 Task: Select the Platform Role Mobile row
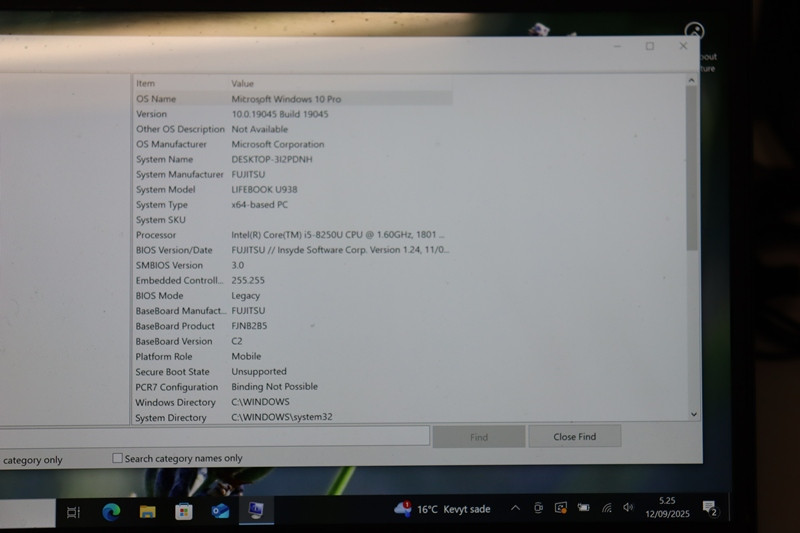point(293,356)
